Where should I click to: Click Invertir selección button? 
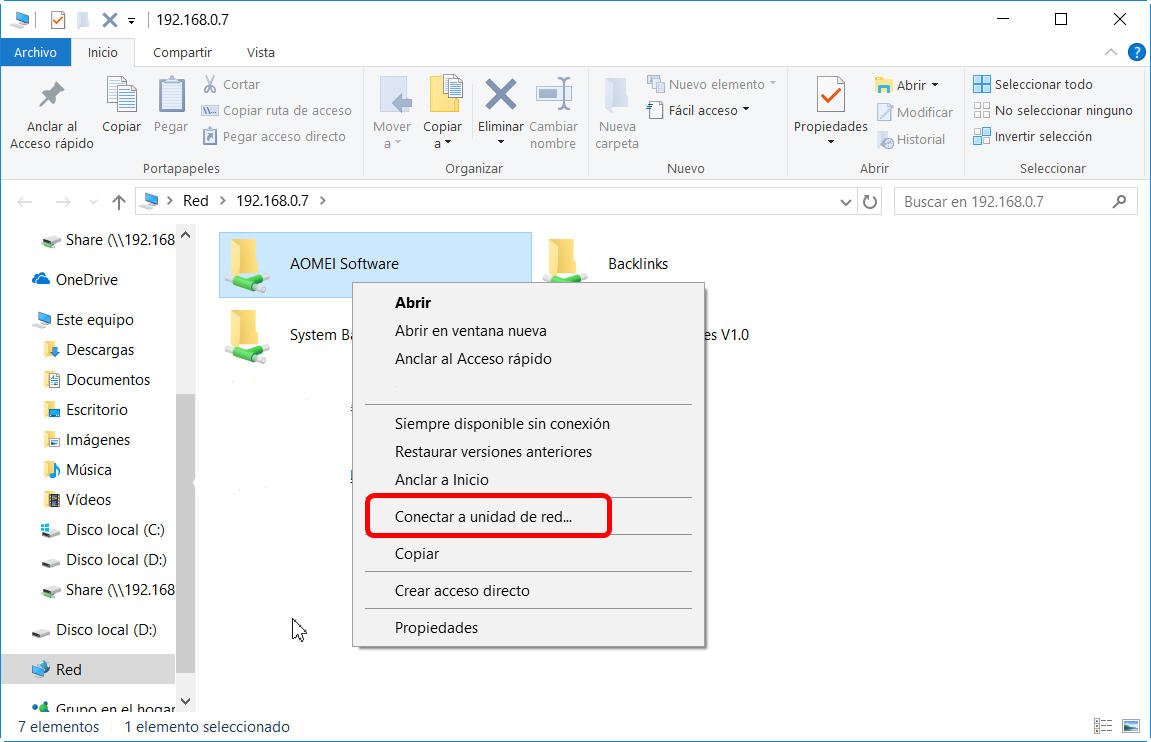tap(1043, 137)
